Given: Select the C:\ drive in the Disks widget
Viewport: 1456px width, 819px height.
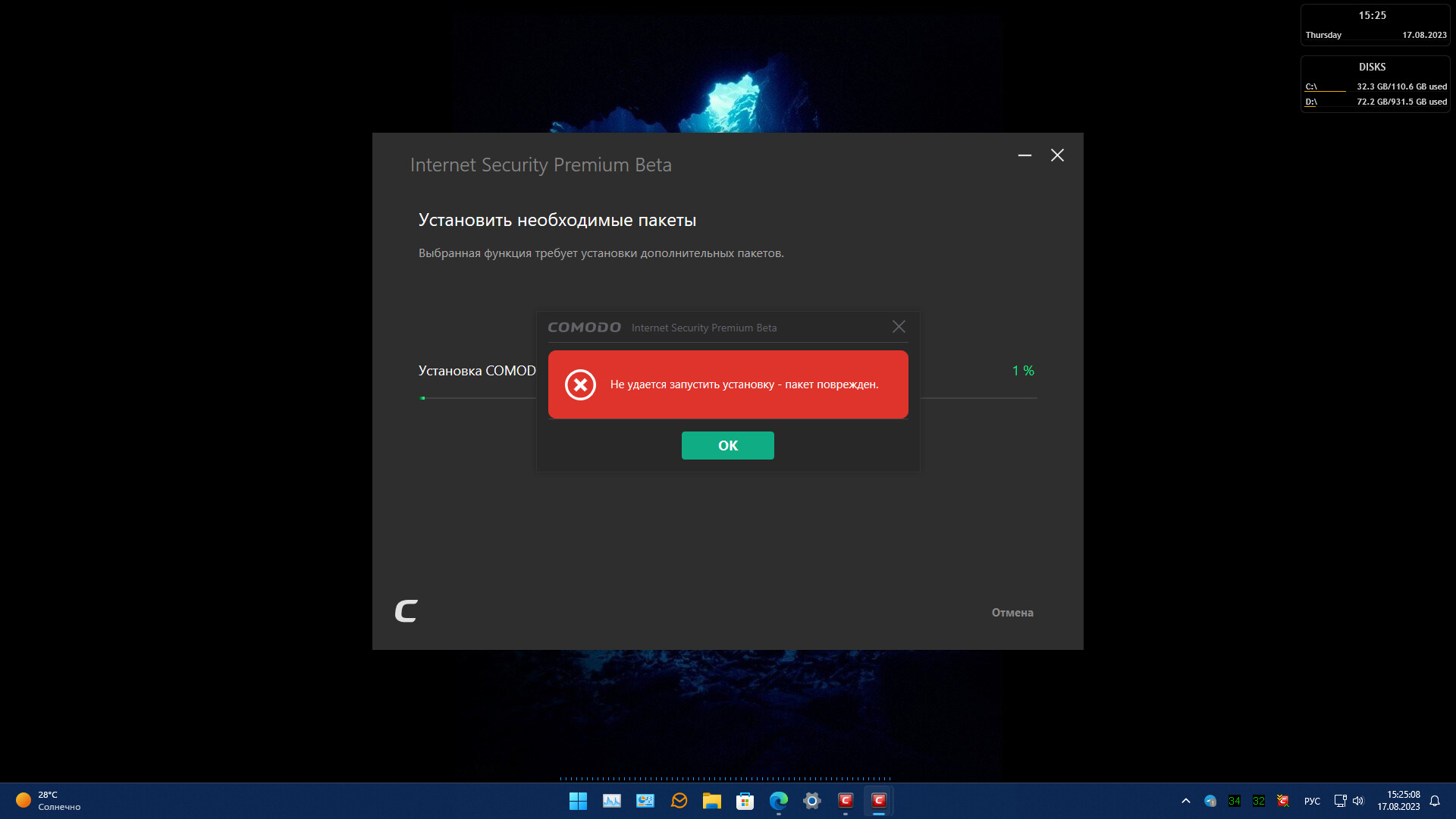Looking at the screenshot, I should [x=1311, y=86].
